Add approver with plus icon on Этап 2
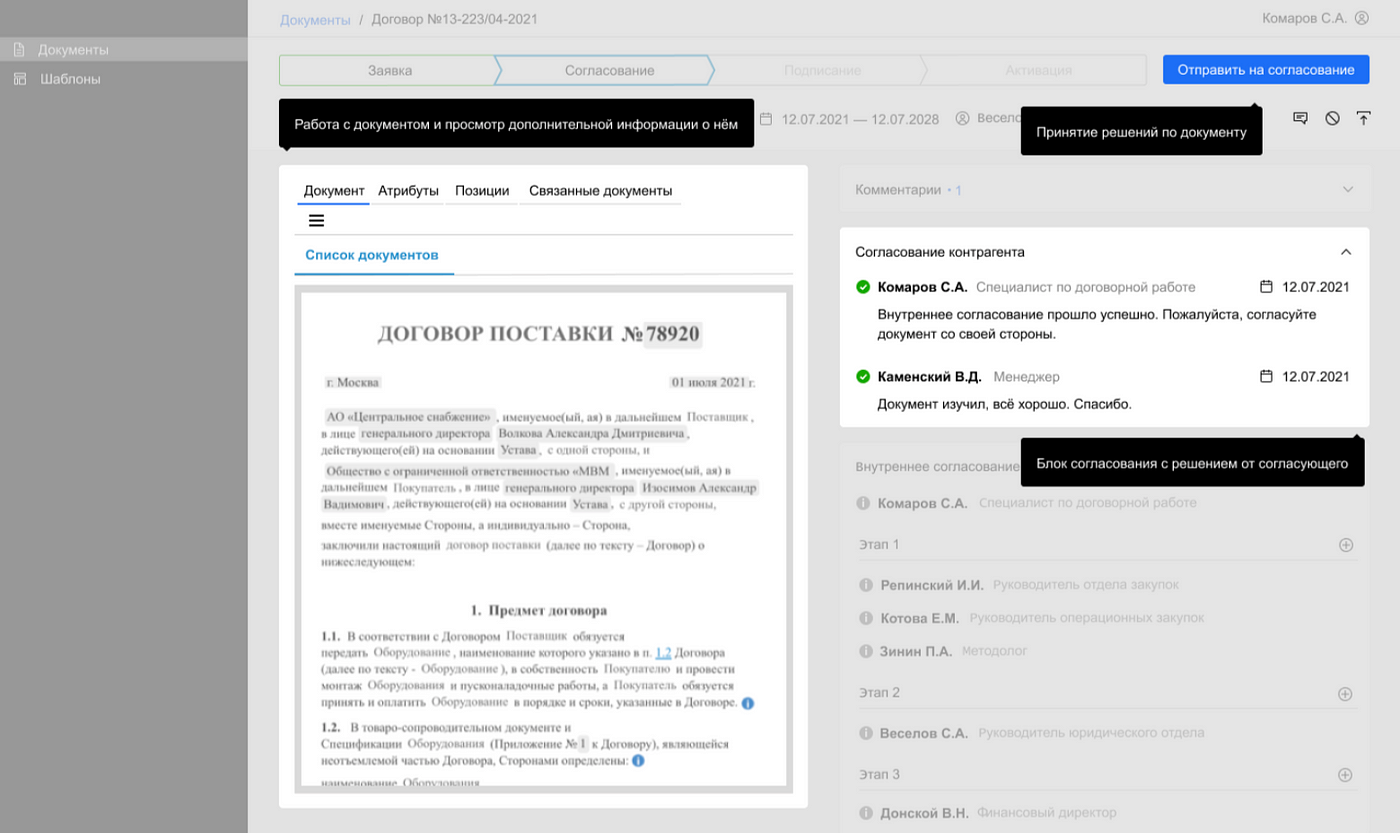The width and height of the screenshot is (1400, 833). pyautogui.click(x=1346, y=693)
